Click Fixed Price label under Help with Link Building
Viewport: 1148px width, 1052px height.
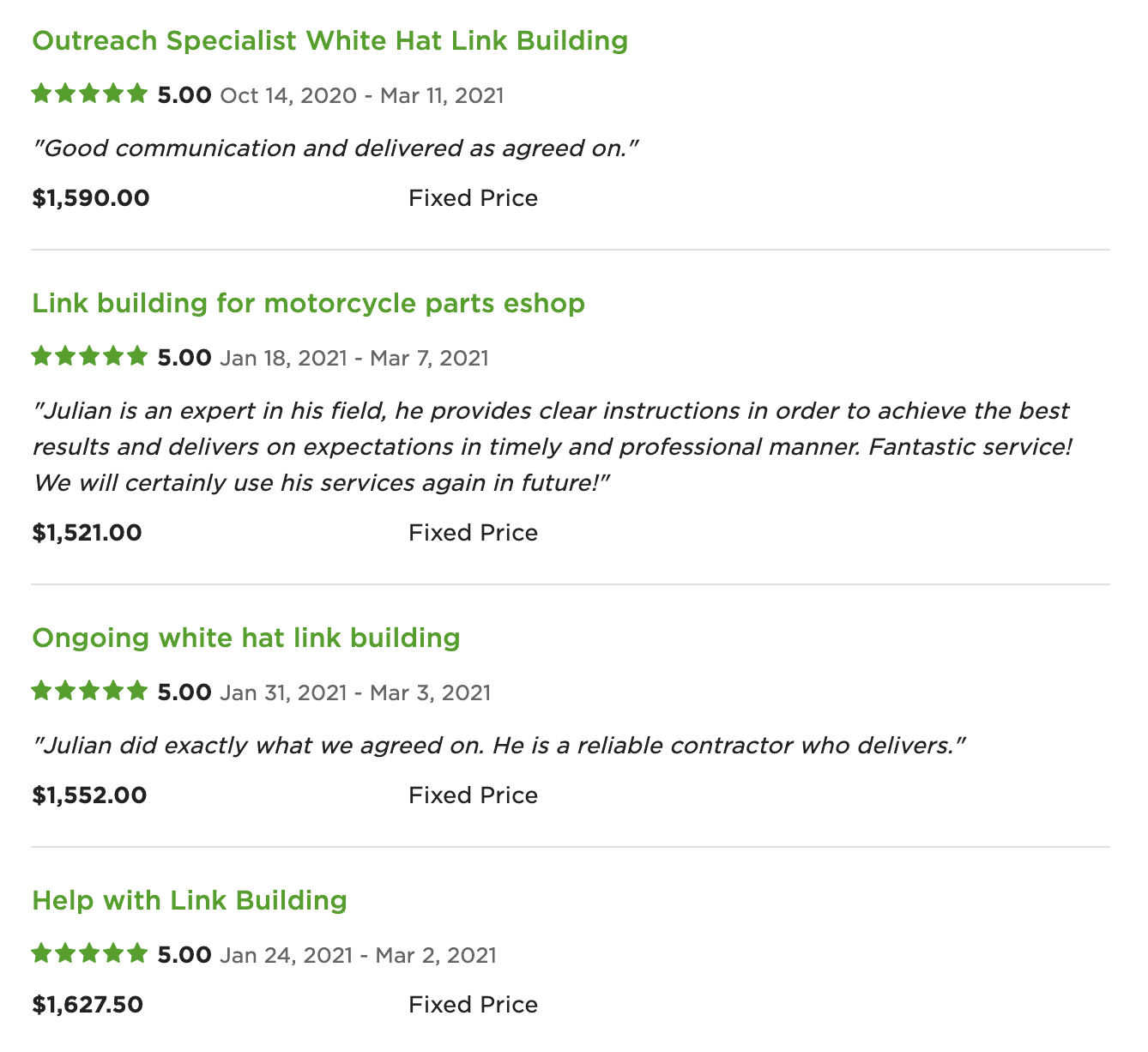click(474, 1005)
